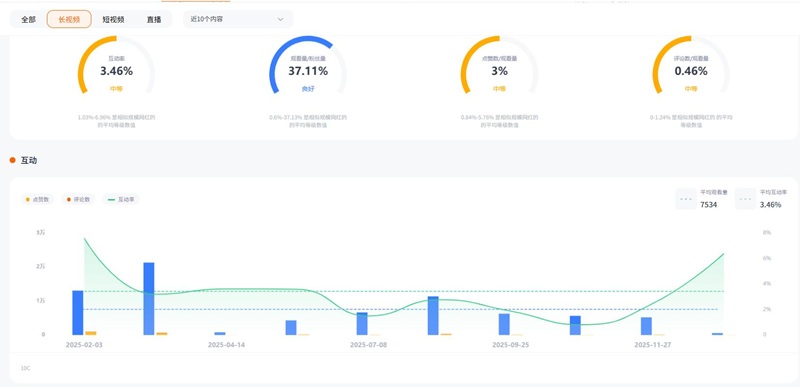Click the 2025-11-27 axis date label
The image size is (800, 387).
653,345
